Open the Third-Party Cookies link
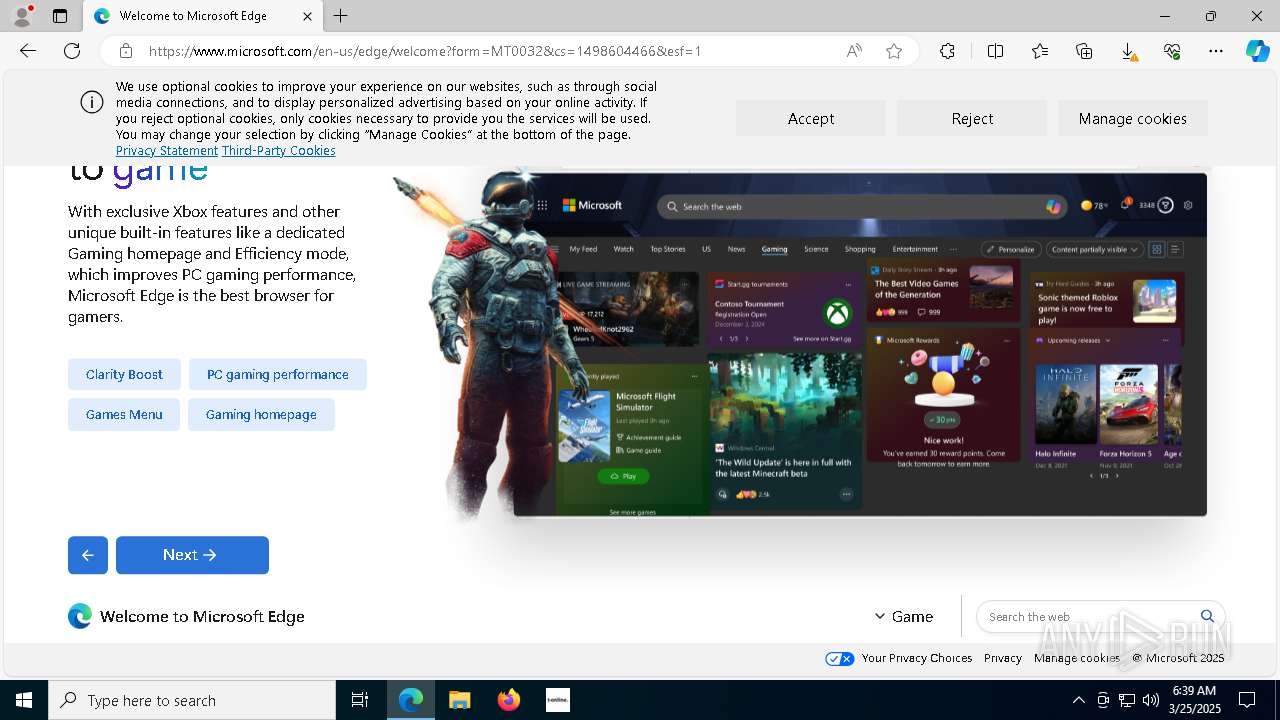Image resolution: width=1280 pixels, height=720 pixels. (278, 151)
